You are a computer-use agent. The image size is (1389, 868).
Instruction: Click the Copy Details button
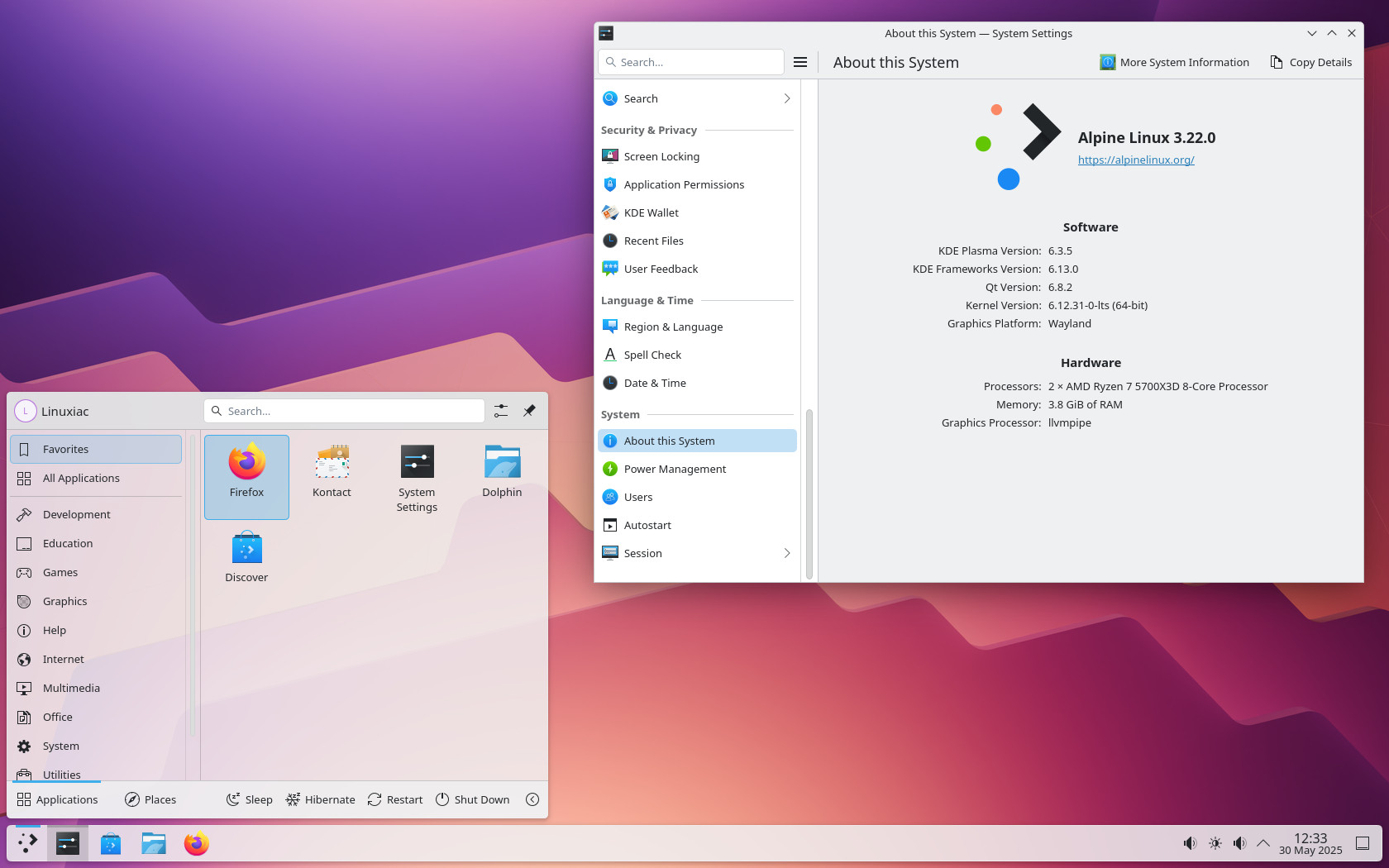1310,62
